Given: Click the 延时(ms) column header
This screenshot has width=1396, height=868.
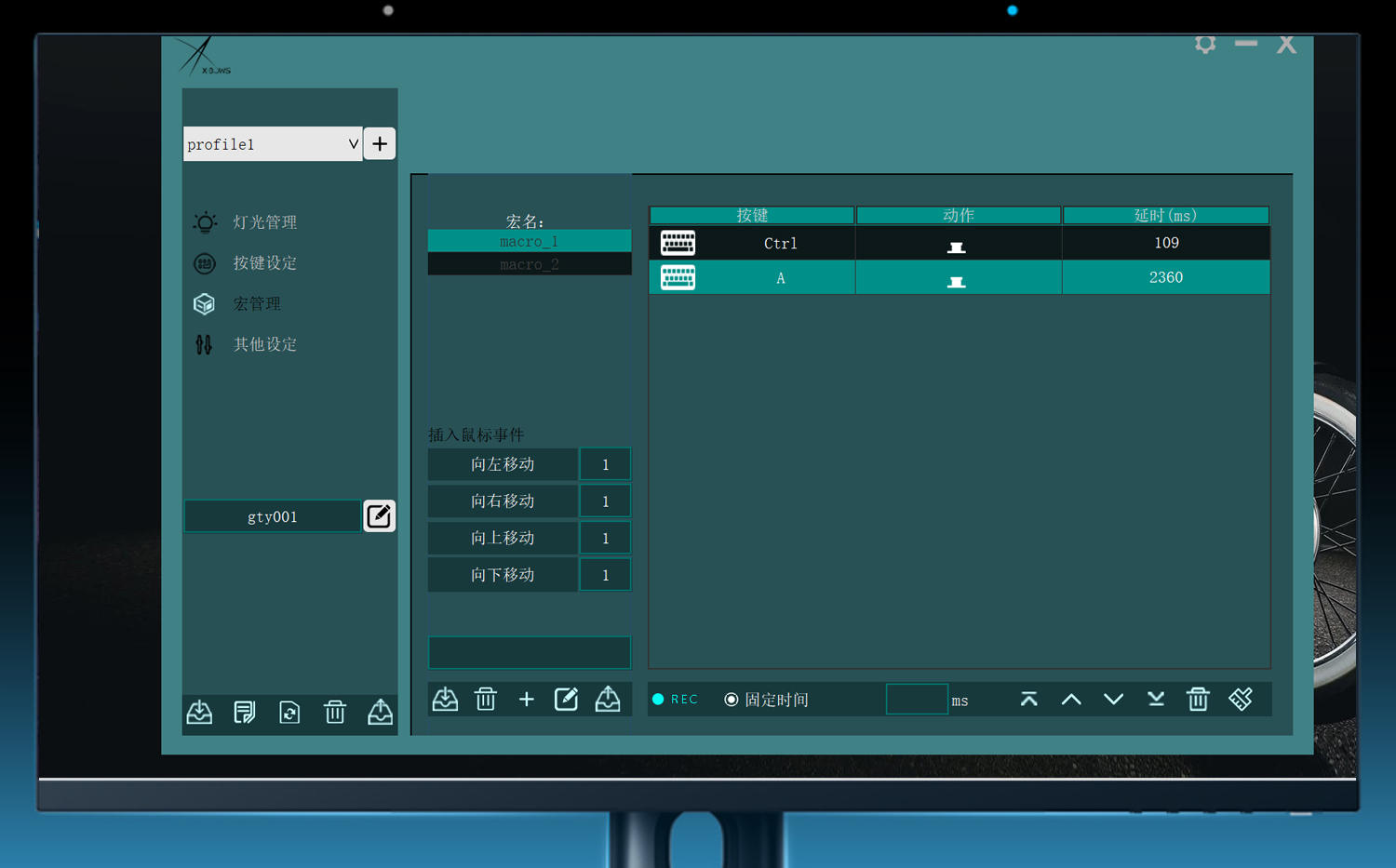Looking at the screenshot, I should (1166, 216).
